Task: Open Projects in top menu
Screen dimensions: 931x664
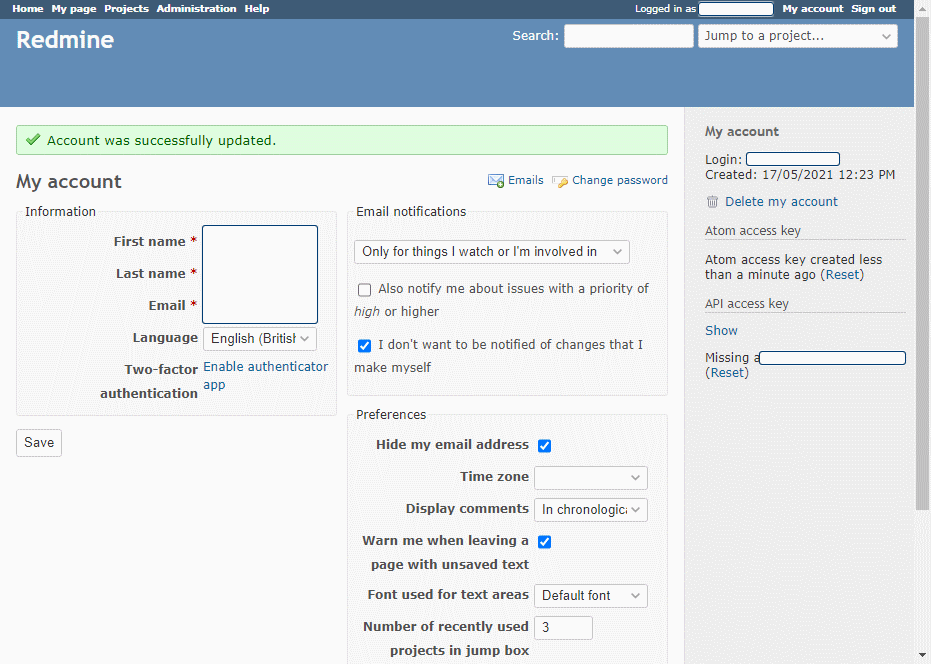Action: (x=126, y=9)
